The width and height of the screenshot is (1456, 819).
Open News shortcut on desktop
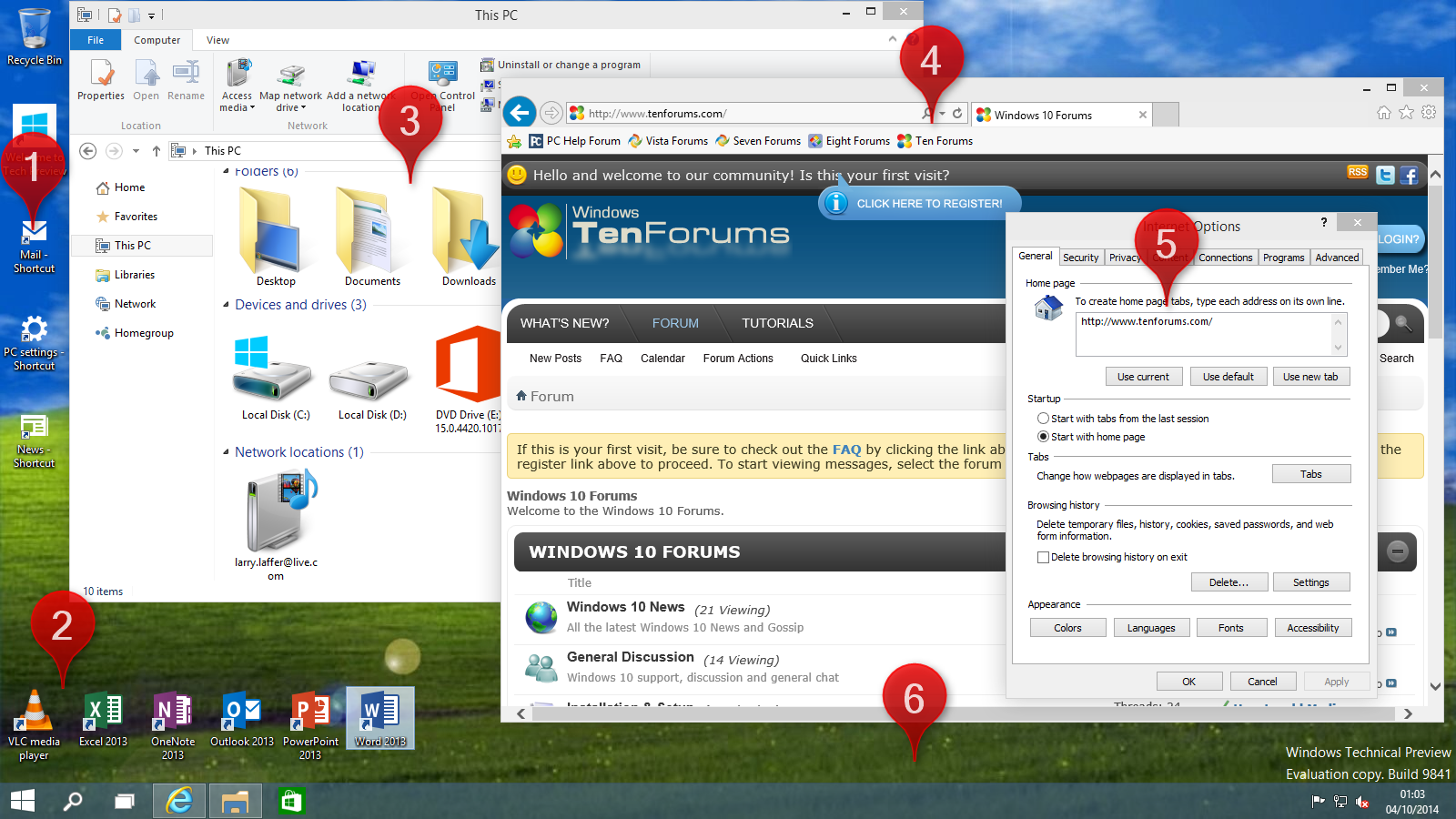(x=34, y=441)
